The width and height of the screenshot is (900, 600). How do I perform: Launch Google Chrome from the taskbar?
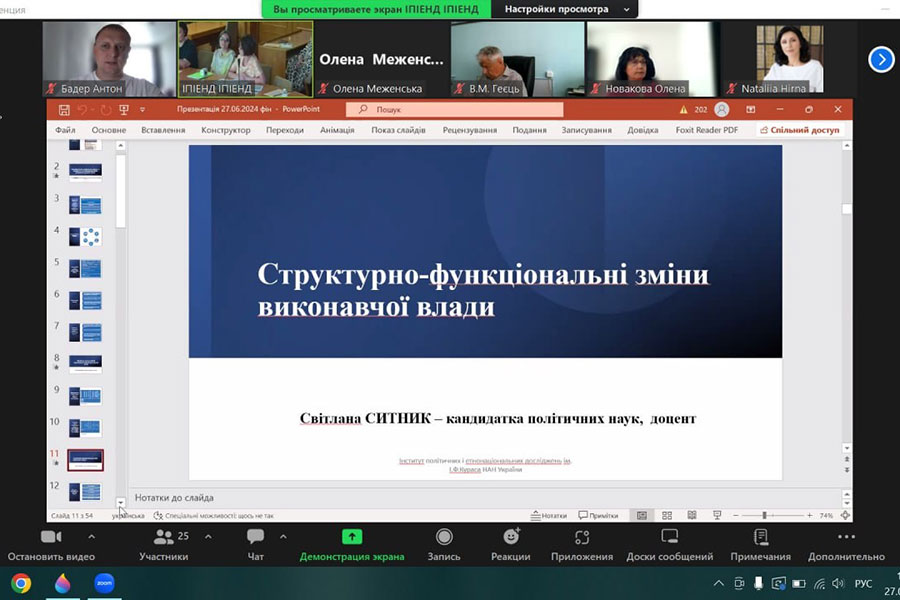(21, 583)
